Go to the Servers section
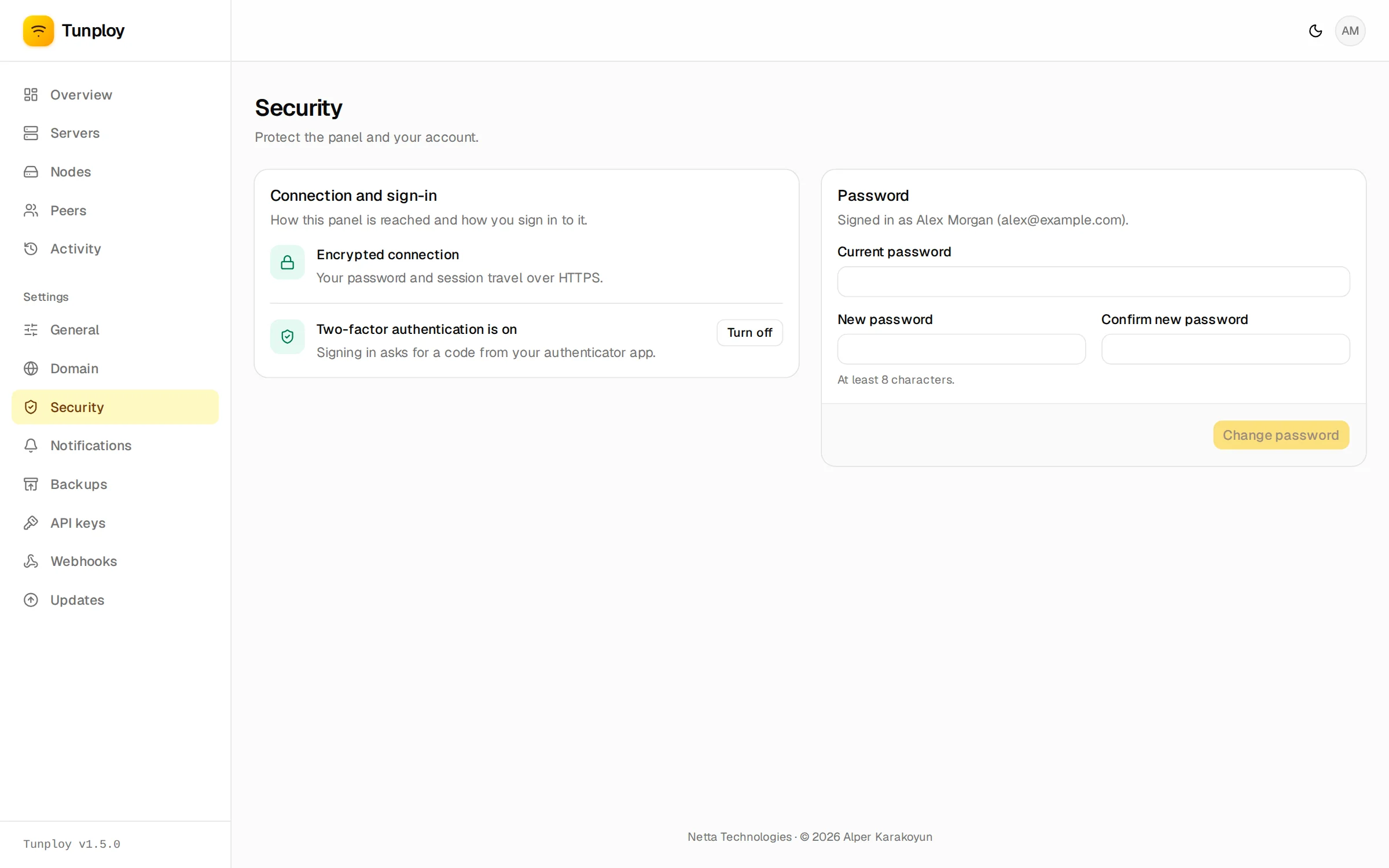This screenshot has width=1389, height=868. 115,133
